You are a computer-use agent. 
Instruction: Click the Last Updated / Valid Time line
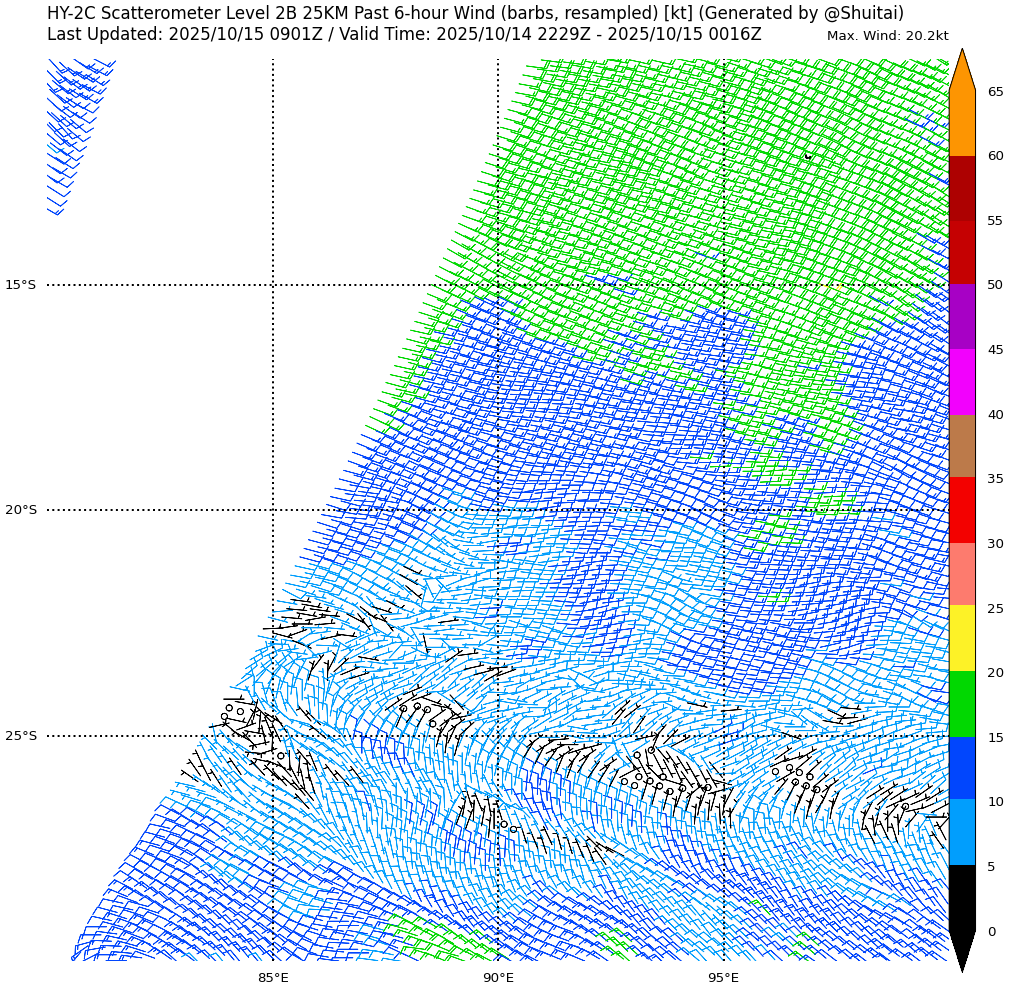tap(404, 35)
